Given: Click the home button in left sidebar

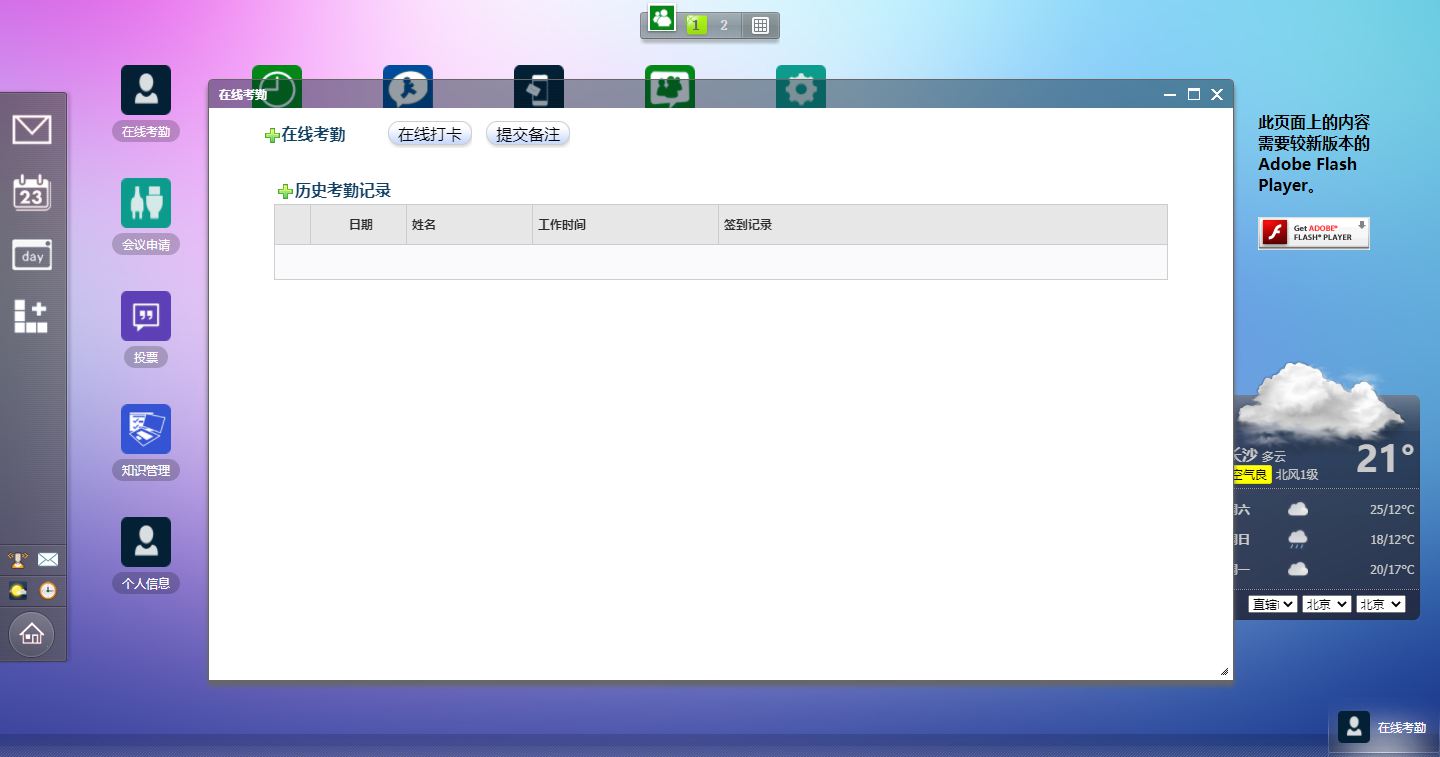Looking at the screenshot, I should pos(32,634).
